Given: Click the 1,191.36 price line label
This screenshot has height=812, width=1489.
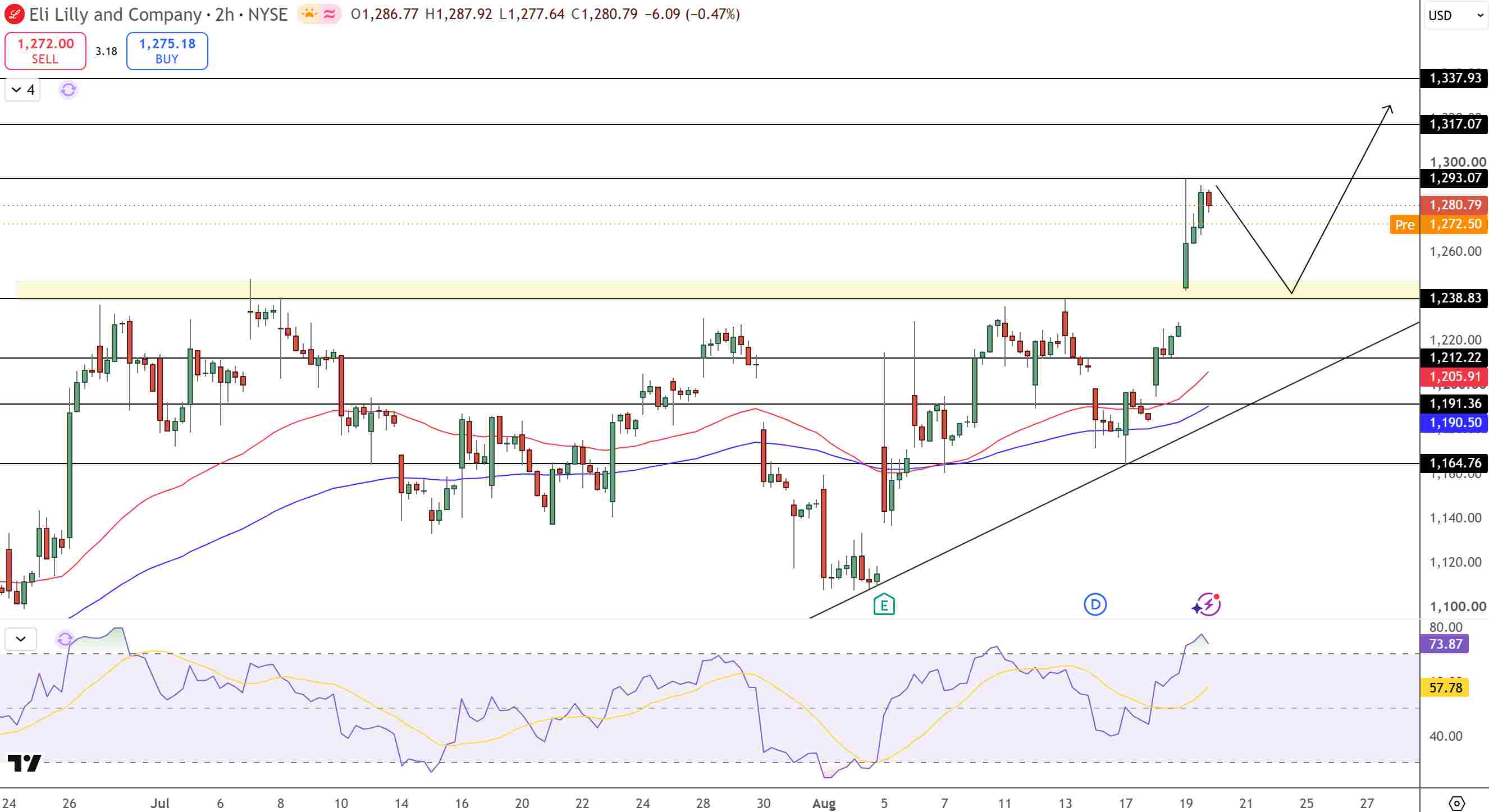Looking at the screenshot, I should tap(1454, 403).
